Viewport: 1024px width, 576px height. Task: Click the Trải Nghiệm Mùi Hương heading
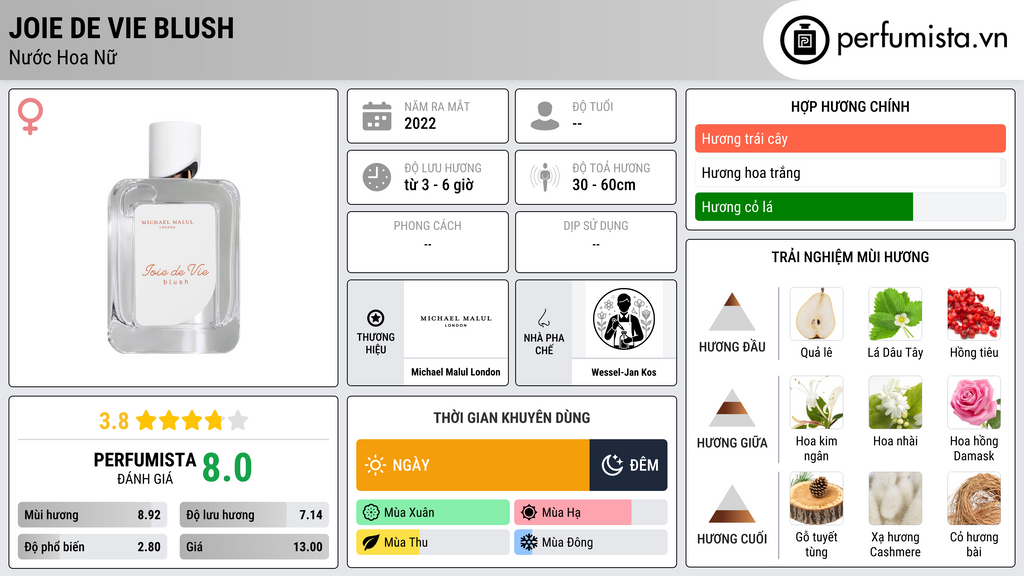[x=850, y=257]
